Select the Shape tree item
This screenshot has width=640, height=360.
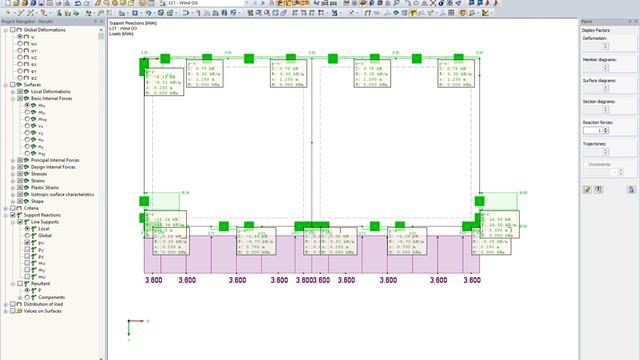click(x=37, y=201)
